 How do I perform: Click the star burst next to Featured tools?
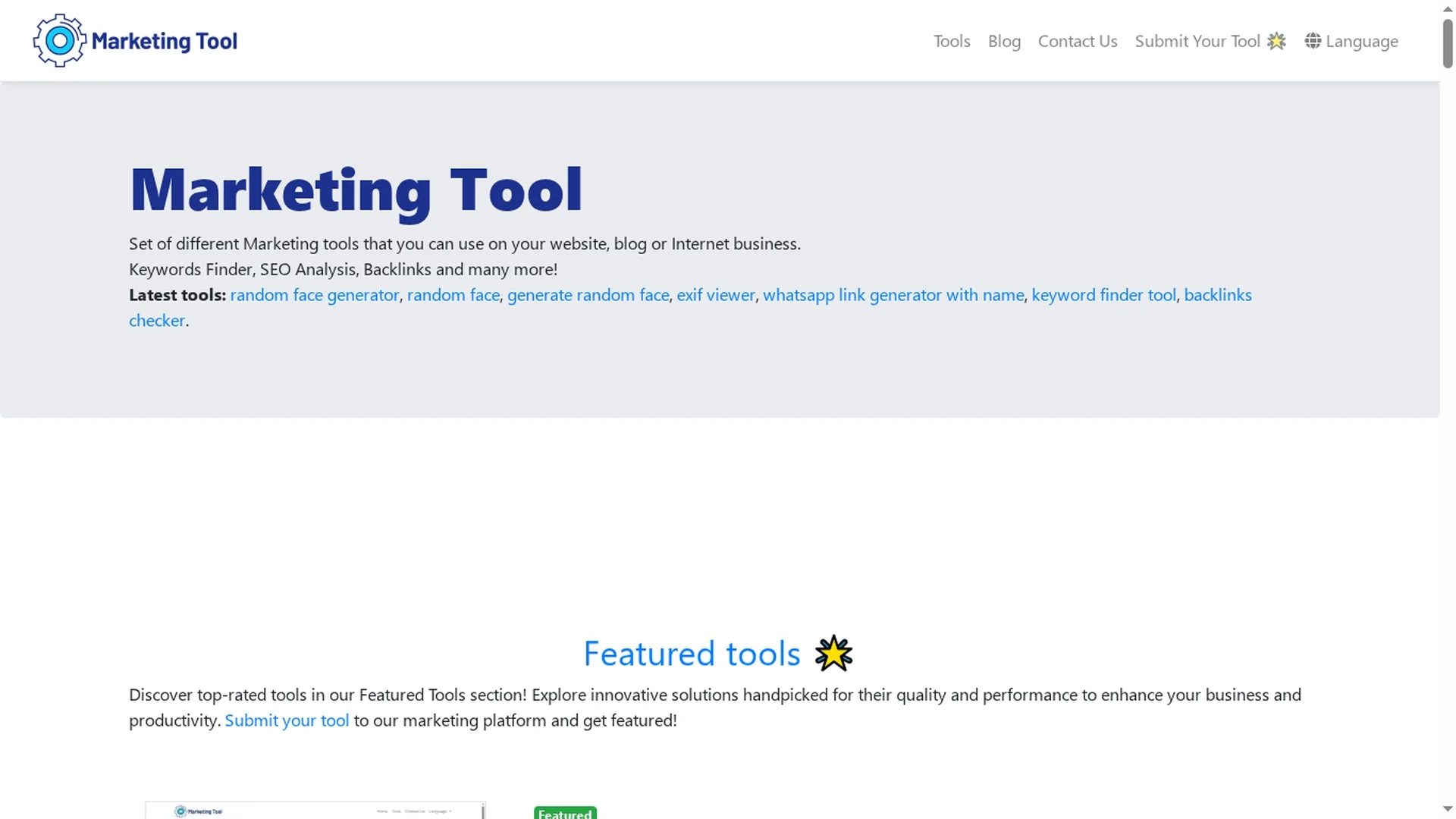833,653
